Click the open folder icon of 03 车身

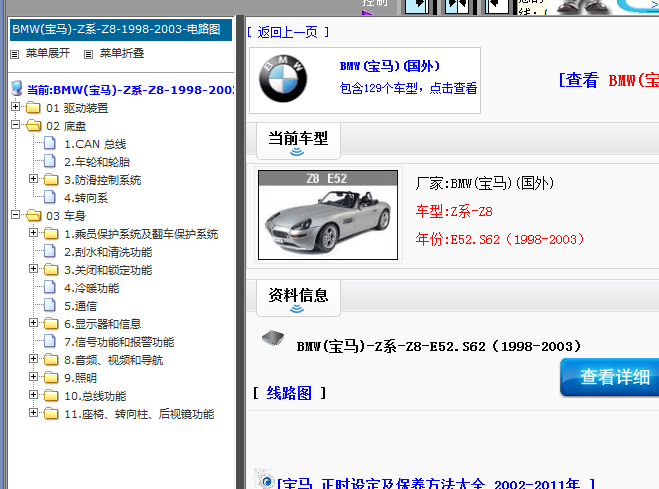click(33, 216)
